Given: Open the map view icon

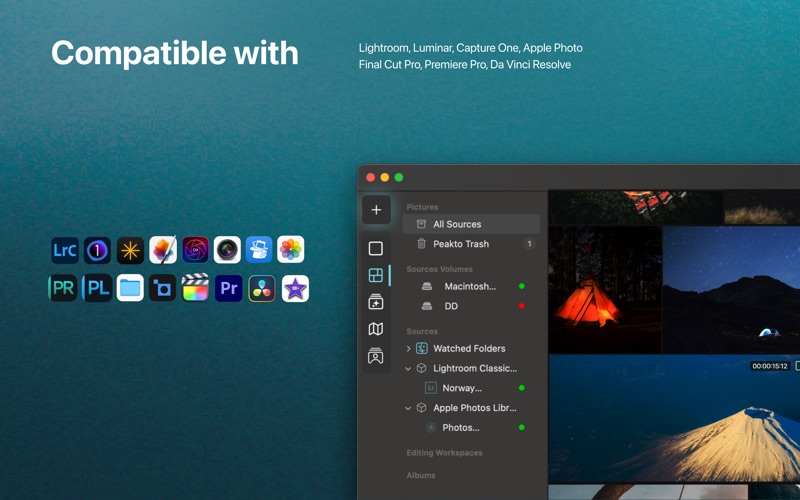Looking at the screenshot, I should click(x=376, y=329).
